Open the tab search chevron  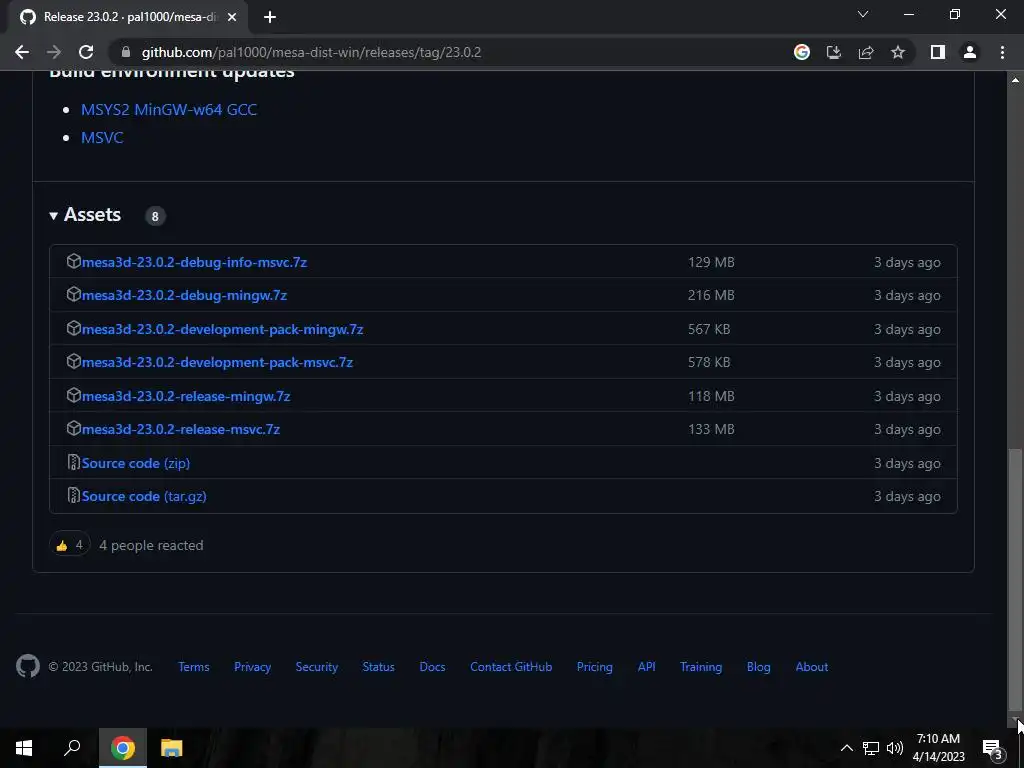point(863,14)
